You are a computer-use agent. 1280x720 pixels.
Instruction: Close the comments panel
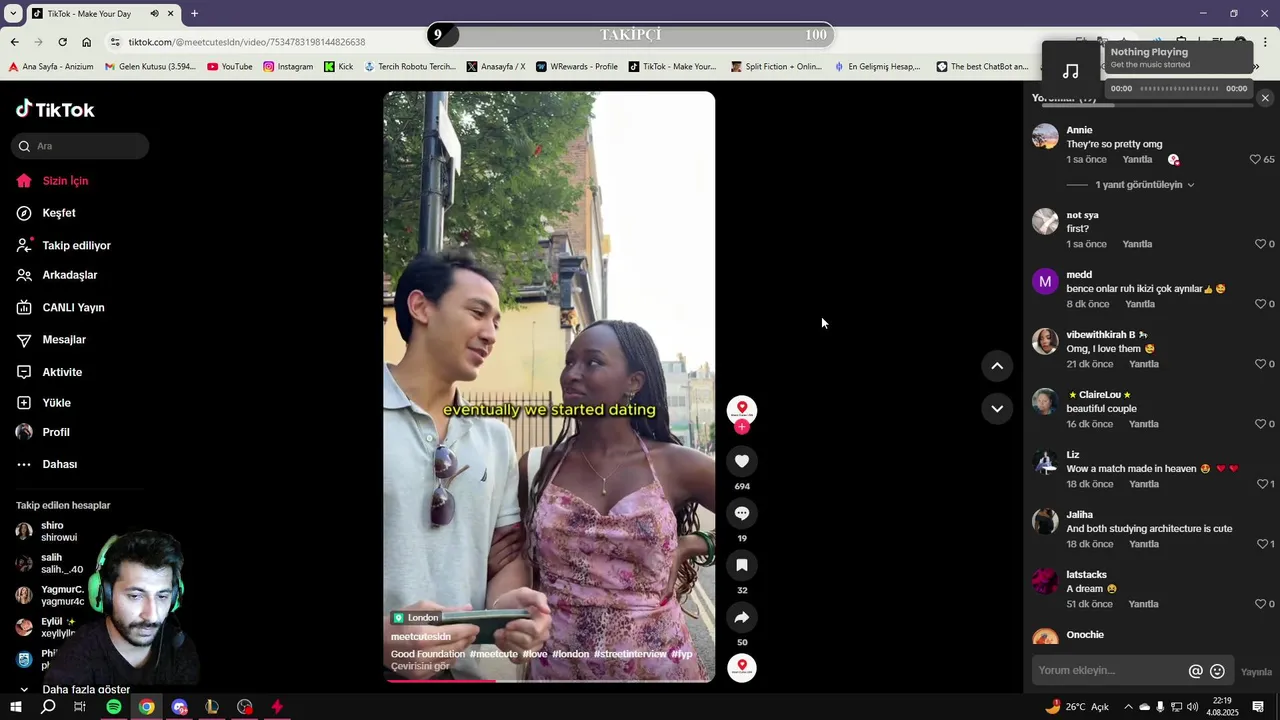click(1265, 98)
